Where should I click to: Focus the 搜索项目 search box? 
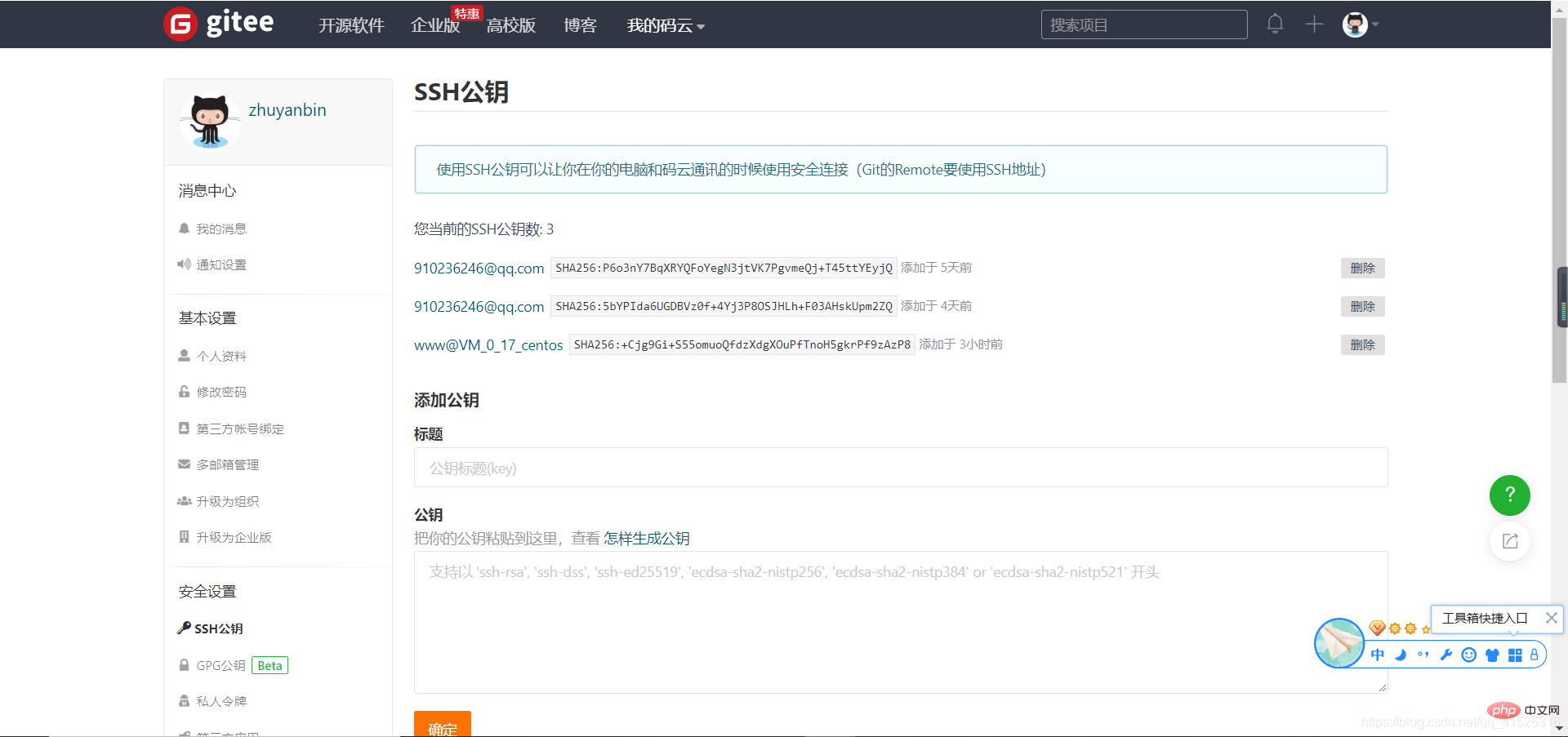tap(1144, 24)
